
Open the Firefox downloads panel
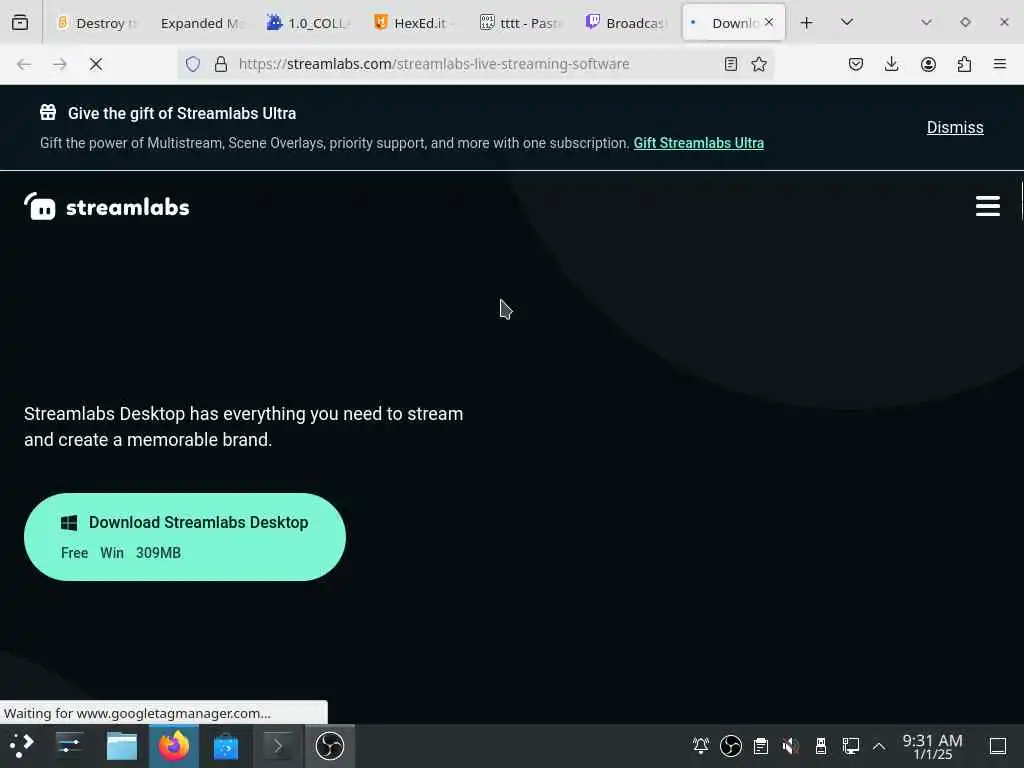pos(891,64)
